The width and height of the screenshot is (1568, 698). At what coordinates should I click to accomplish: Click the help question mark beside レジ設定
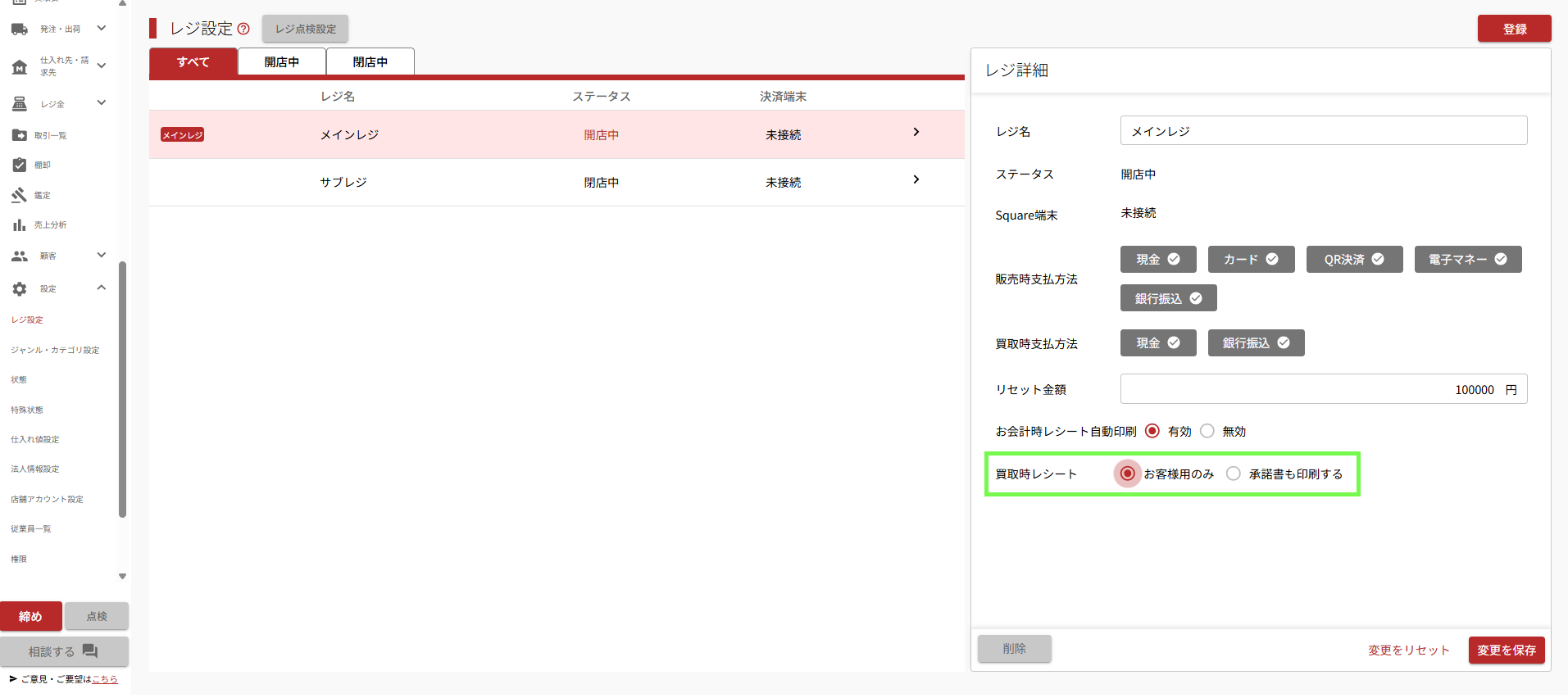243,29
